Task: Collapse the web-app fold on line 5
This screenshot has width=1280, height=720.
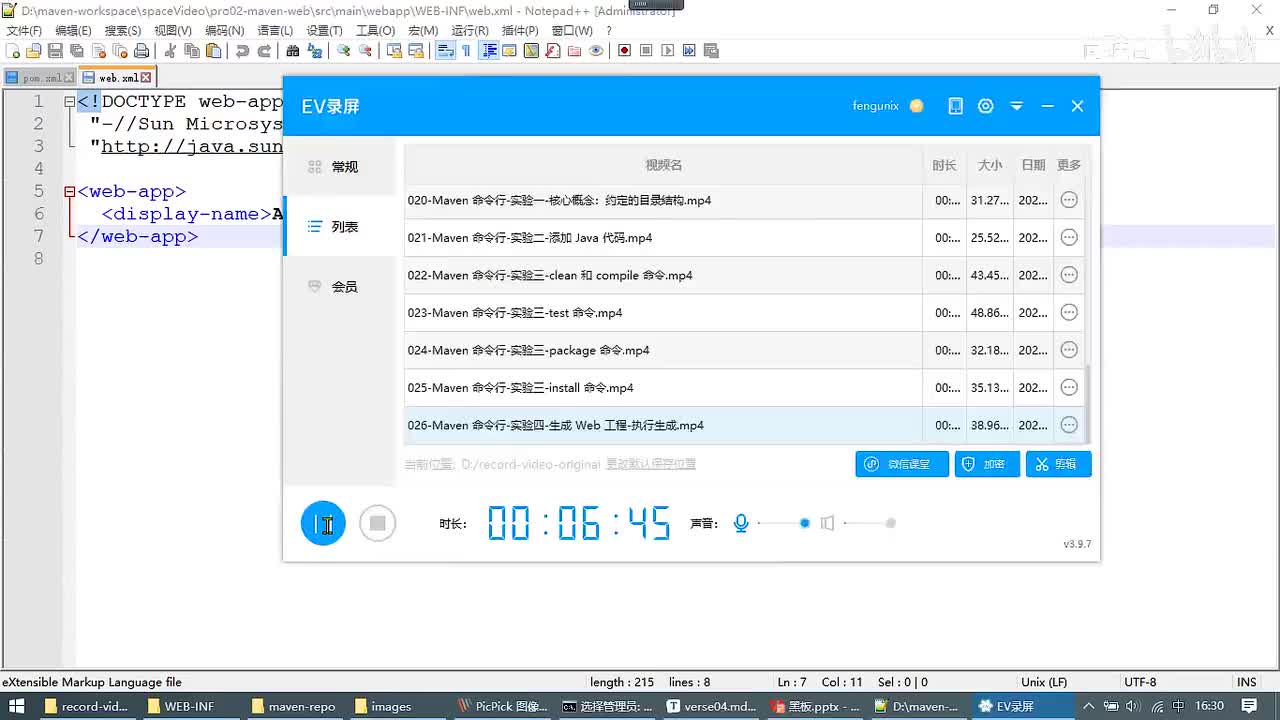Action: point(69,191)
